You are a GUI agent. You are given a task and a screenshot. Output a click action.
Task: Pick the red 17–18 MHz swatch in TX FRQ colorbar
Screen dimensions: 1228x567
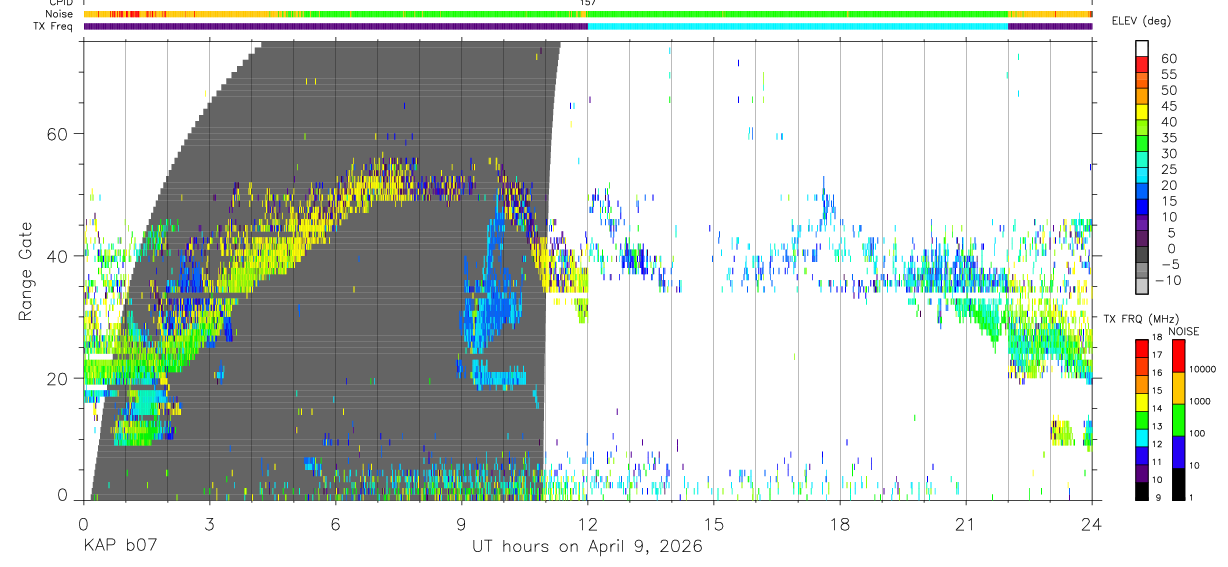(x=1142, y=347)
